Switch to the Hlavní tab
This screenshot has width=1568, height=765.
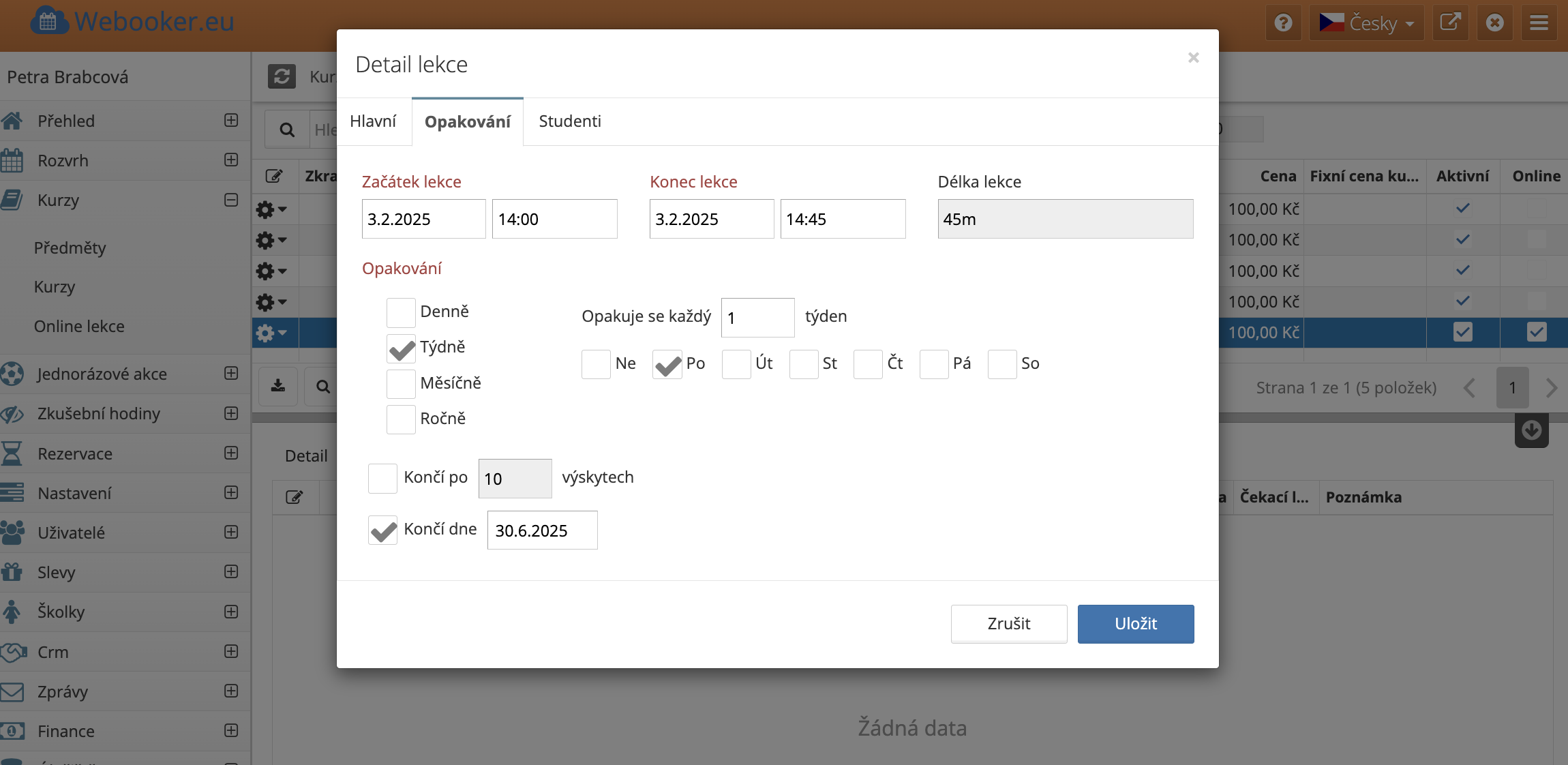[x=373, y=121]
